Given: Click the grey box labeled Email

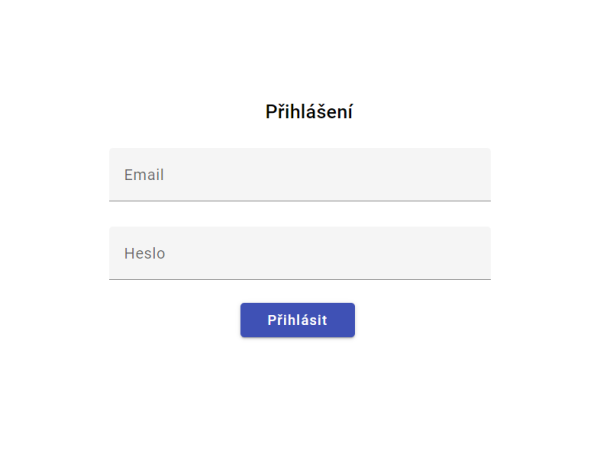Looking at the screenshot, I should 299,175.
